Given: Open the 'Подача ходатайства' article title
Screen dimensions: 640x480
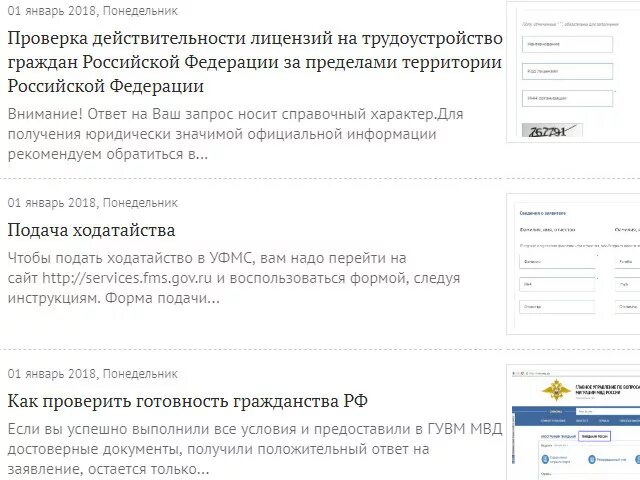Looking at the screenshot, I should tap(91, 230).
